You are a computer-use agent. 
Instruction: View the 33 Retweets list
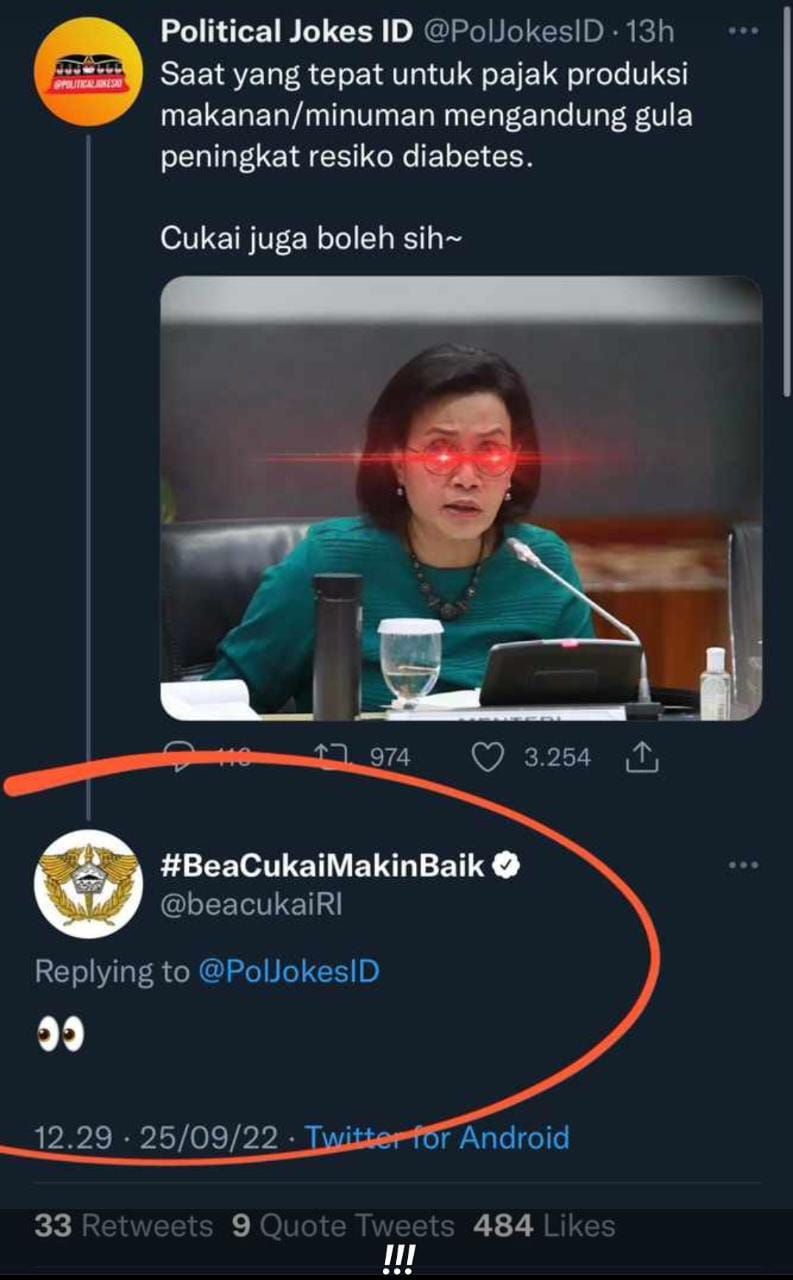tap(123, 1226)
